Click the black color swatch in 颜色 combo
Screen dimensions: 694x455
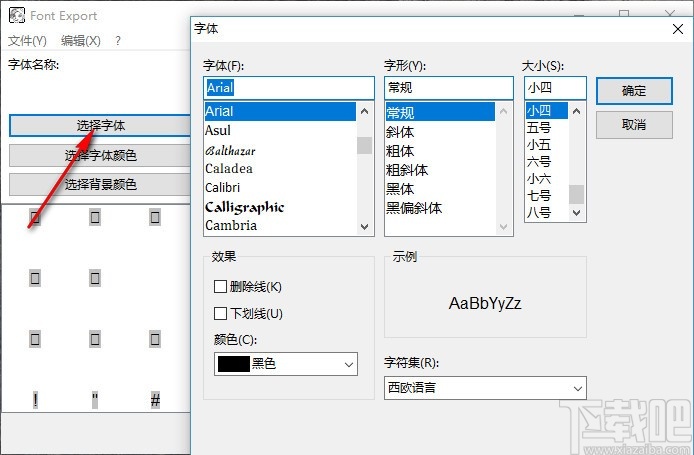pos(234,364)
